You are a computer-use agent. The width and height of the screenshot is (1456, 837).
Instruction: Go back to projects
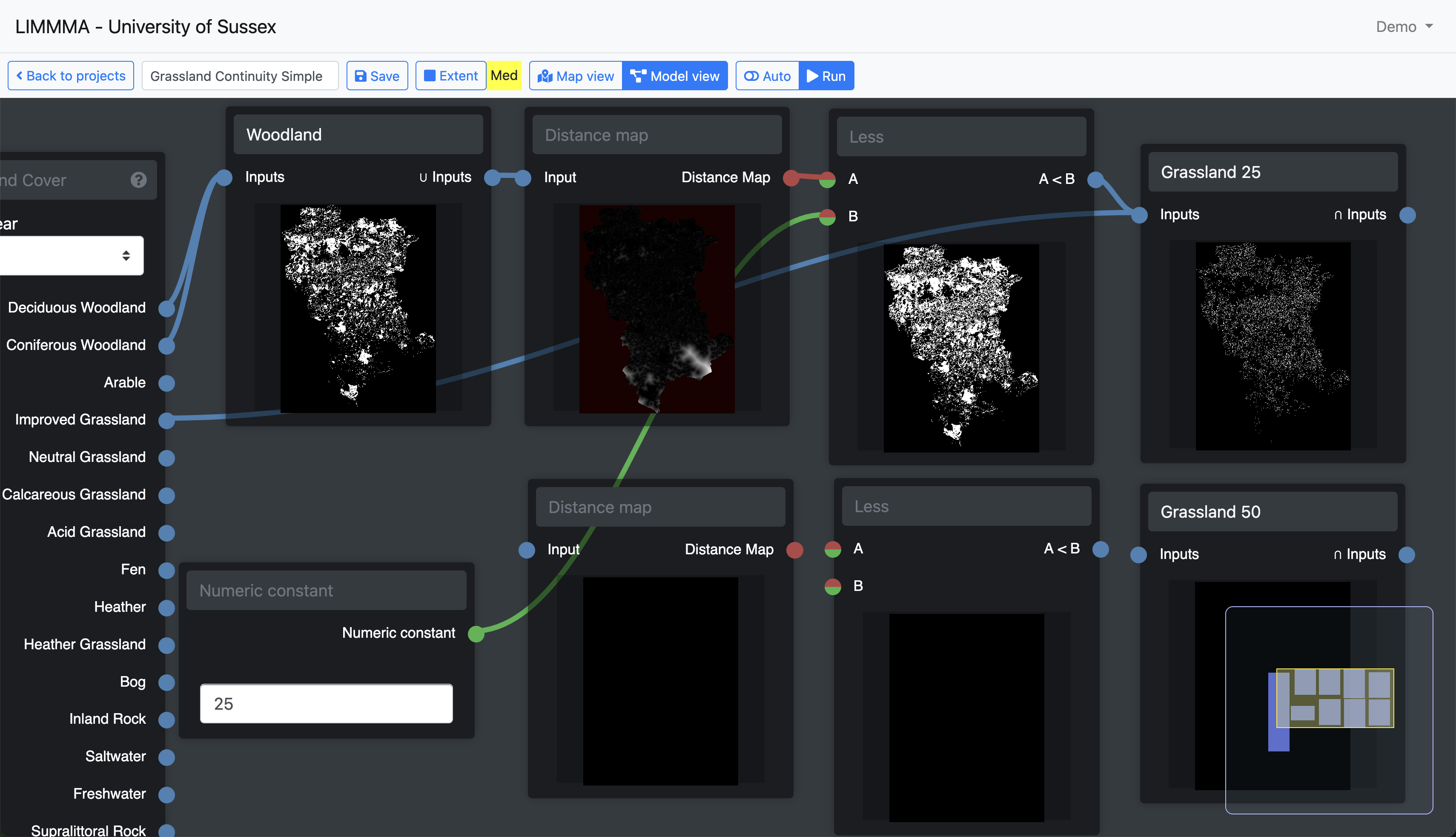pos(71,76)
